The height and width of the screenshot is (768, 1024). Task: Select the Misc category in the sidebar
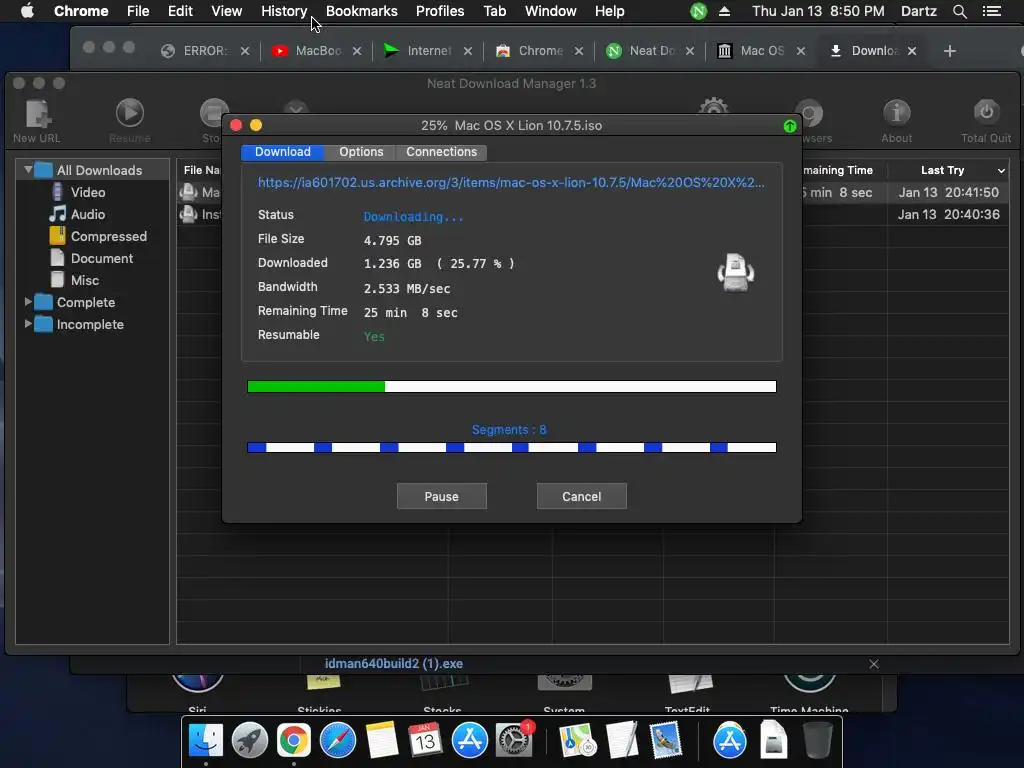coord(84,280)
